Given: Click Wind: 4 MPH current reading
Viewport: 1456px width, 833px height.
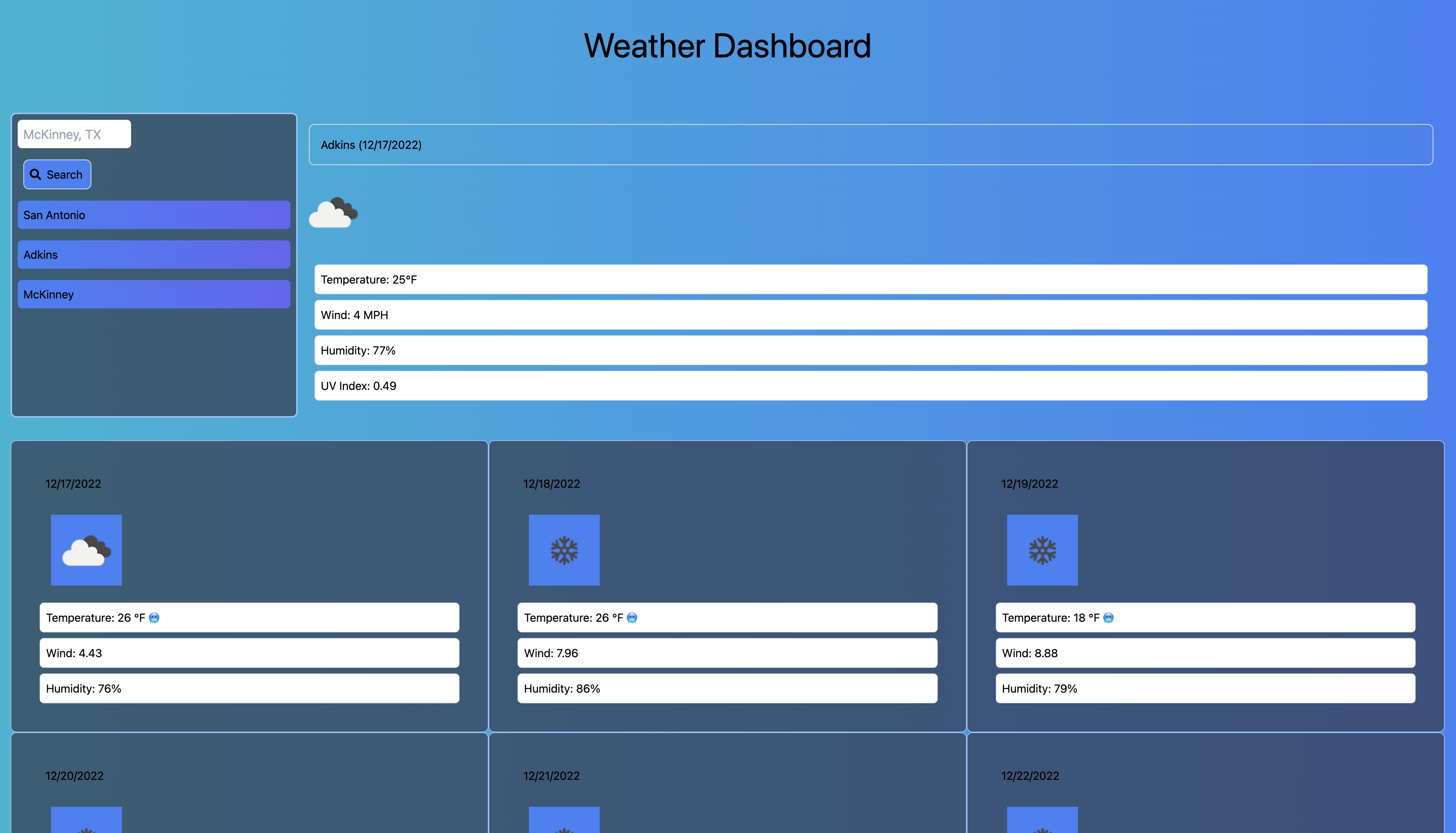Looking at the screenshot, I should pos(871,315).
